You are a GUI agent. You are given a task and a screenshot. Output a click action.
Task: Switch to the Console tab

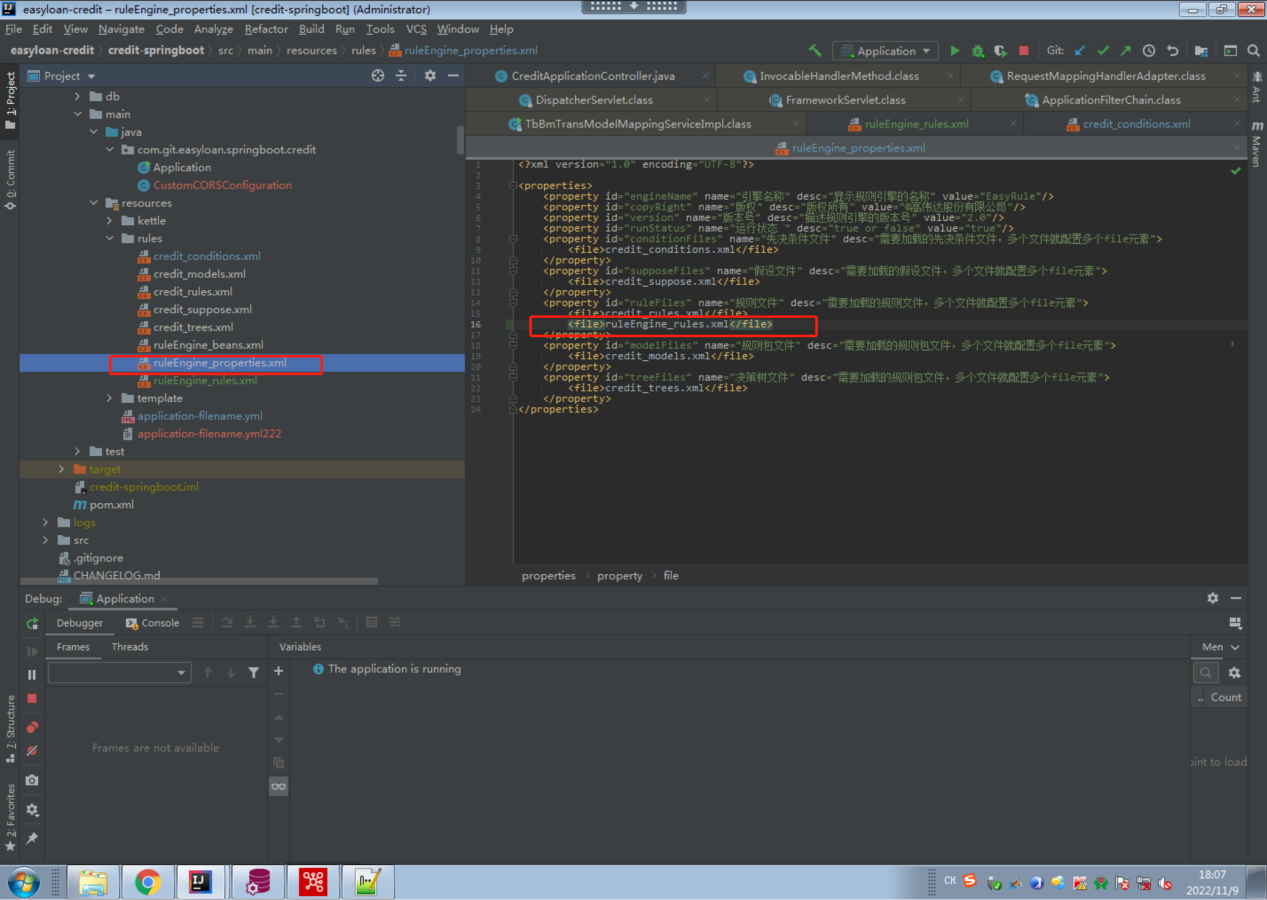coord(153,623)
